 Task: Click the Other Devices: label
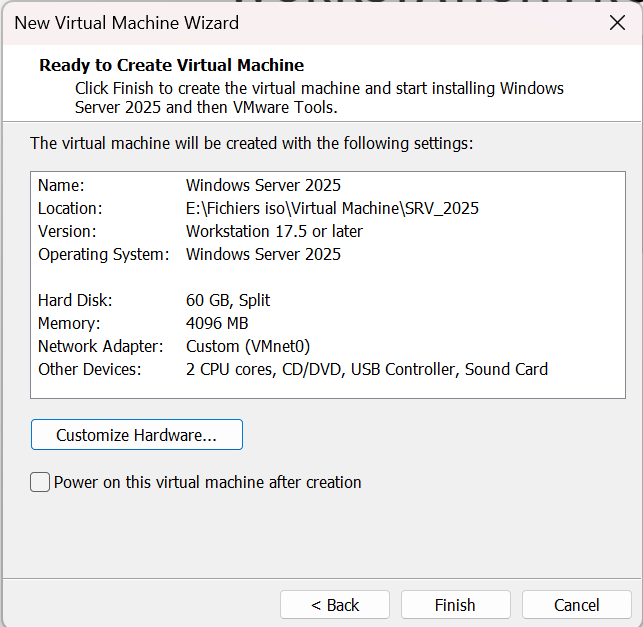click(90, 369)
